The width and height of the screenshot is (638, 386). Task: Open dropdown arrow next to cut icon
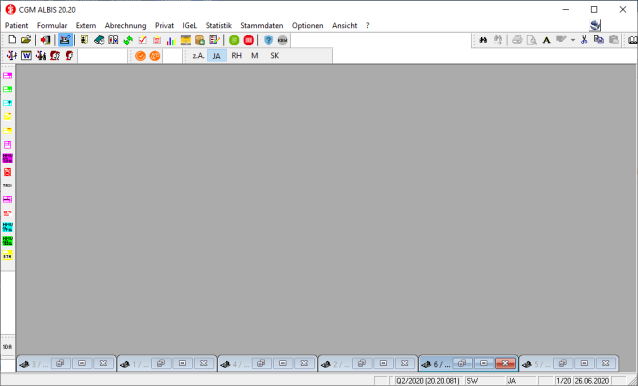[x=573, y=40]
